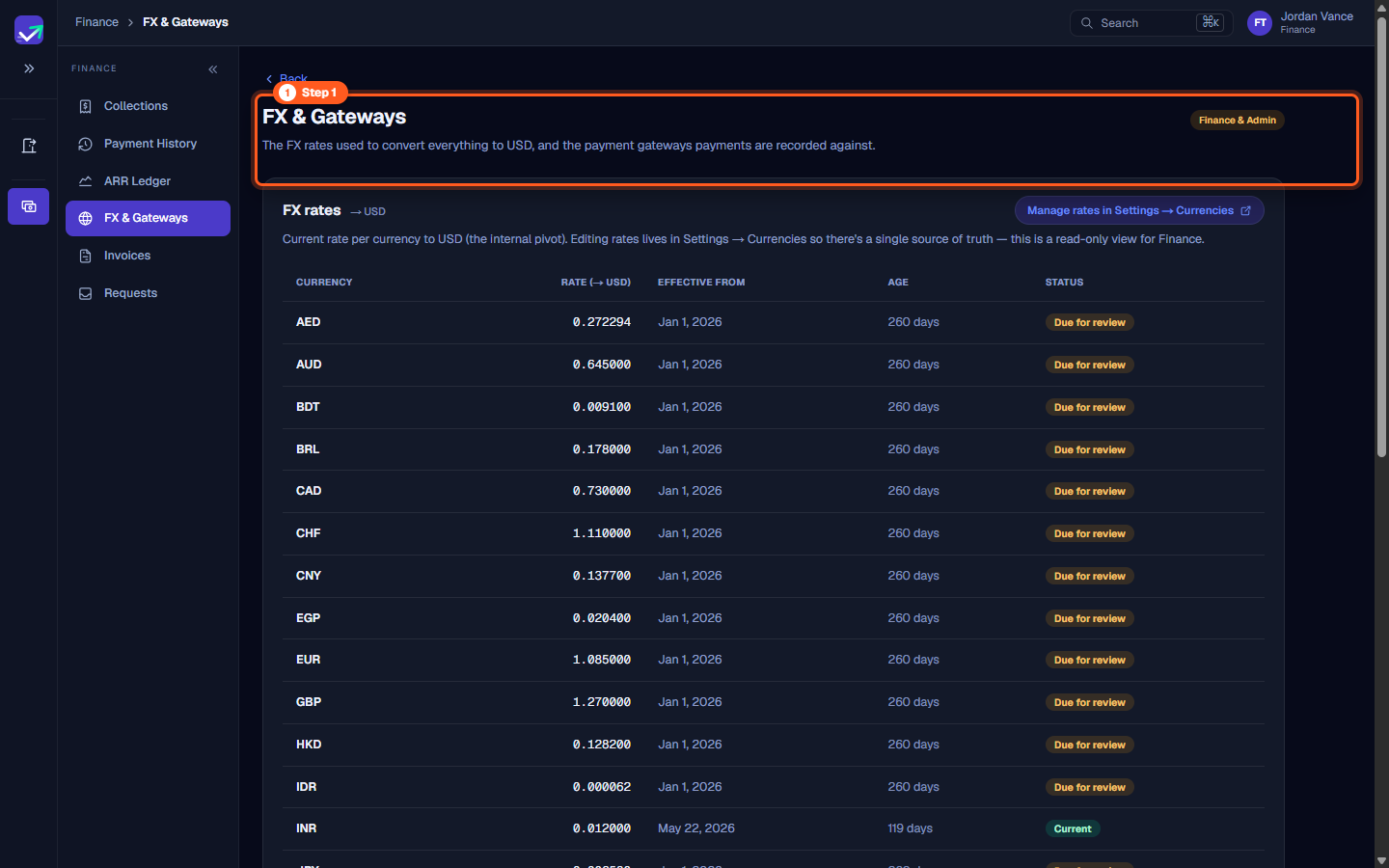Click the Invoices document icon
Screen dimensions: 1389x868
point(86,256)
